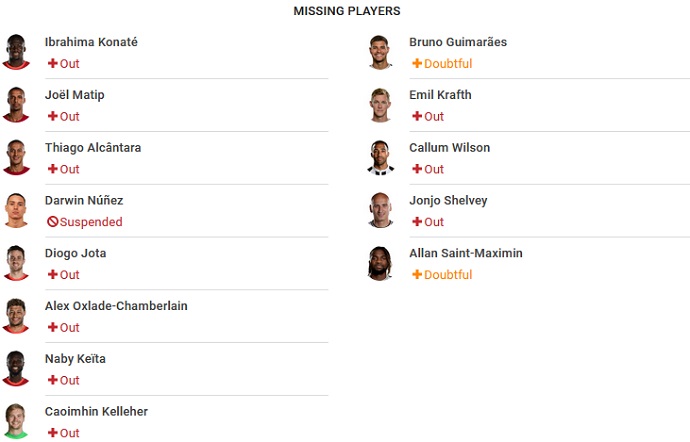Screen dimensions: 690x442
Task: Click the red injury cross under Naby Keïta
Action: pos(53,380)
